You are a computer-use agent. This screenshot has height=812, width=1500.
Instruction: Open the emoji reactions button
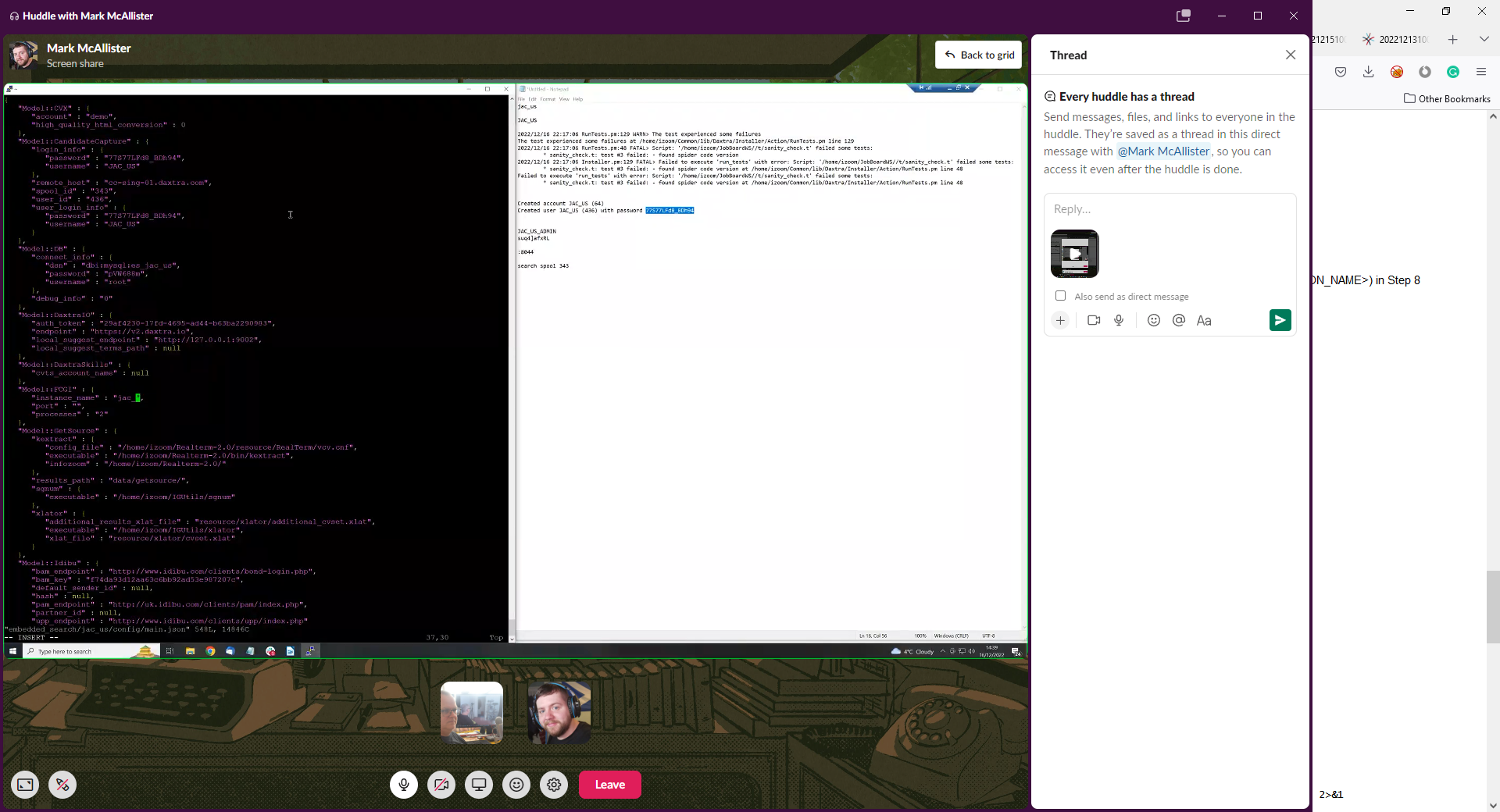point(516,785)
